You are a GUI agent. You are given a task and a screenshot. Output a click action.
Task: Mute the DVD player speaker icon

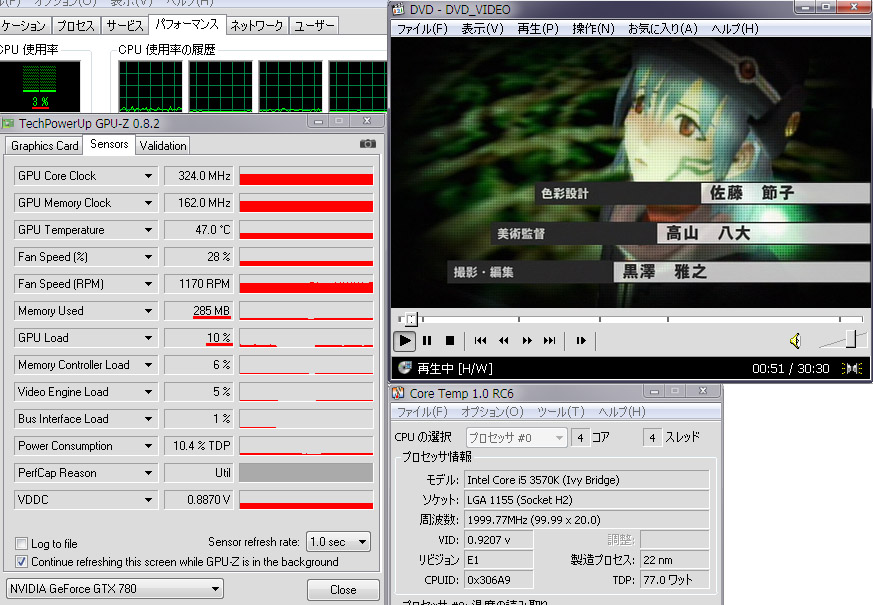[795, 341]
